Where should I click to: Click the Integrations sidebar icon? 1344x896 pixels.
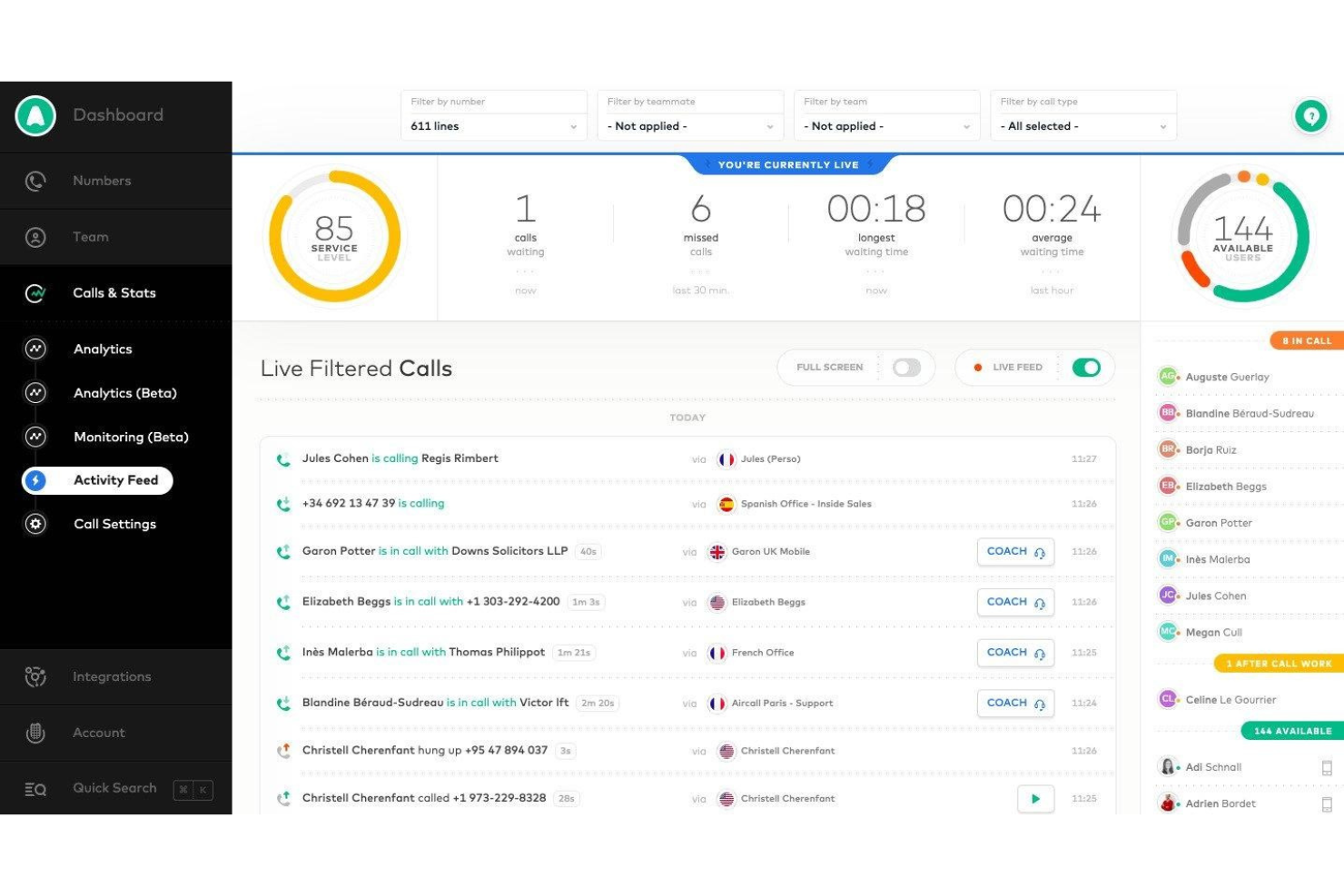coord(35,676)
